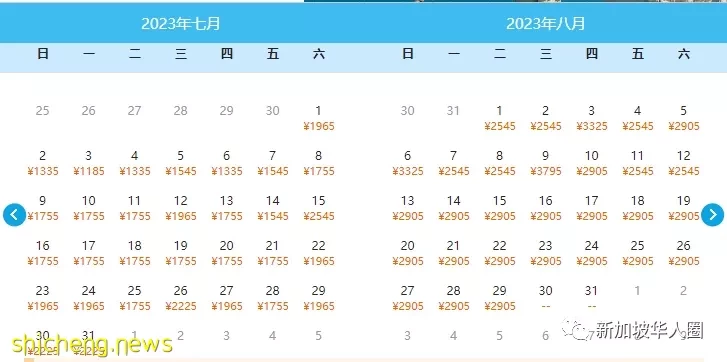Choose July 14 priced ¥1545

[273, 208]
